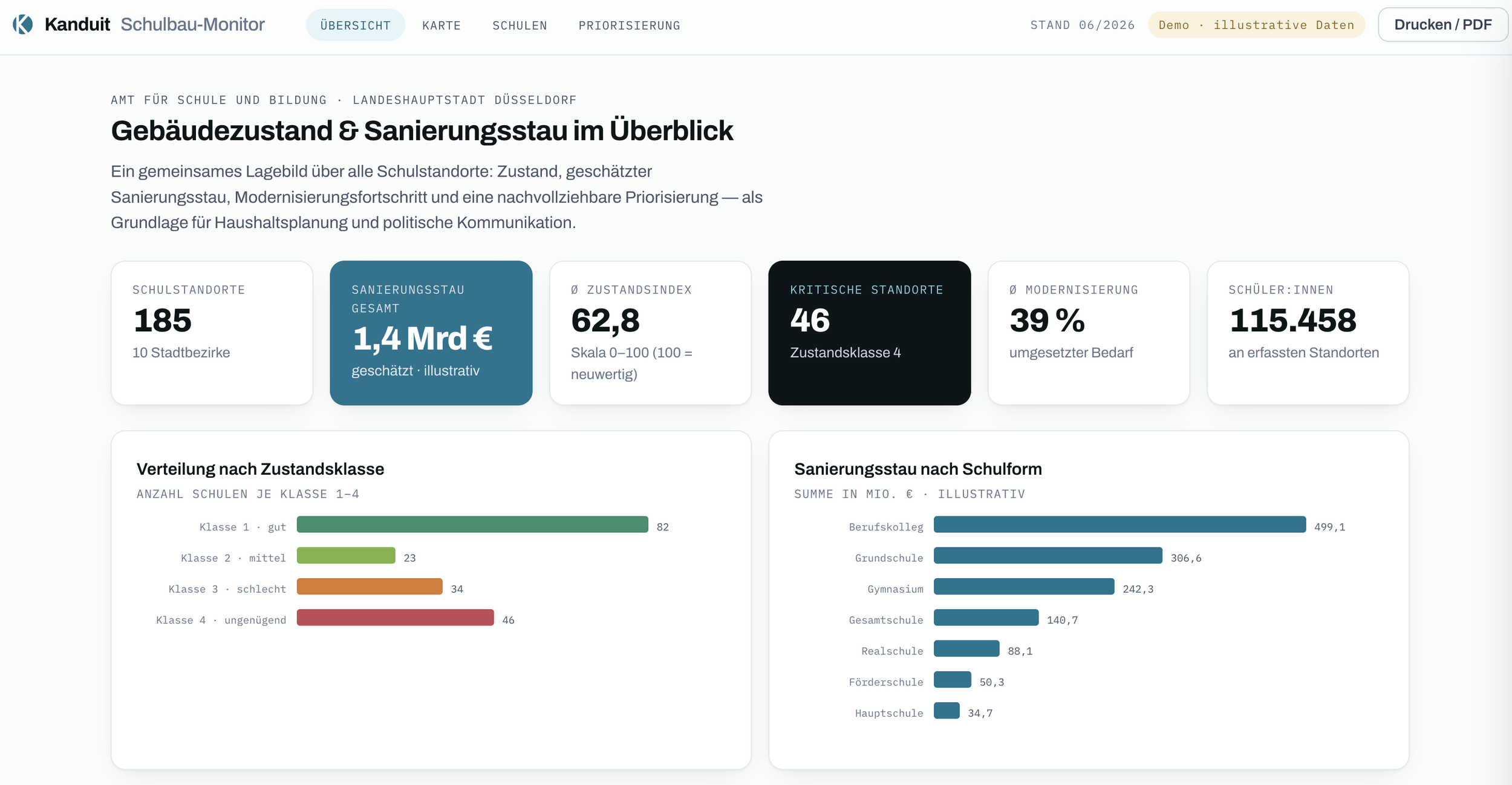The height and width of the screenshot is (785, 1512).
Task: Click the Schulbau-Monitor title text
Action: [192, 24]
